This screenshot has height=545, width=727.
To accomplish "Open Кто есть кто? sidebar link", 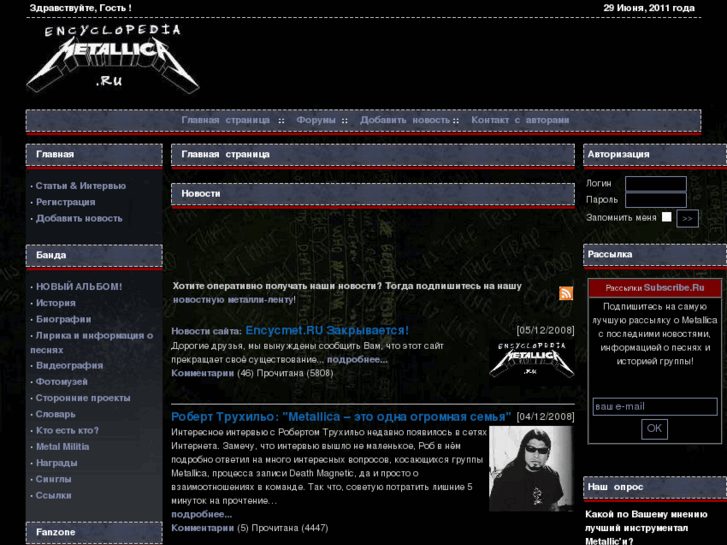I will pos(67,430).
